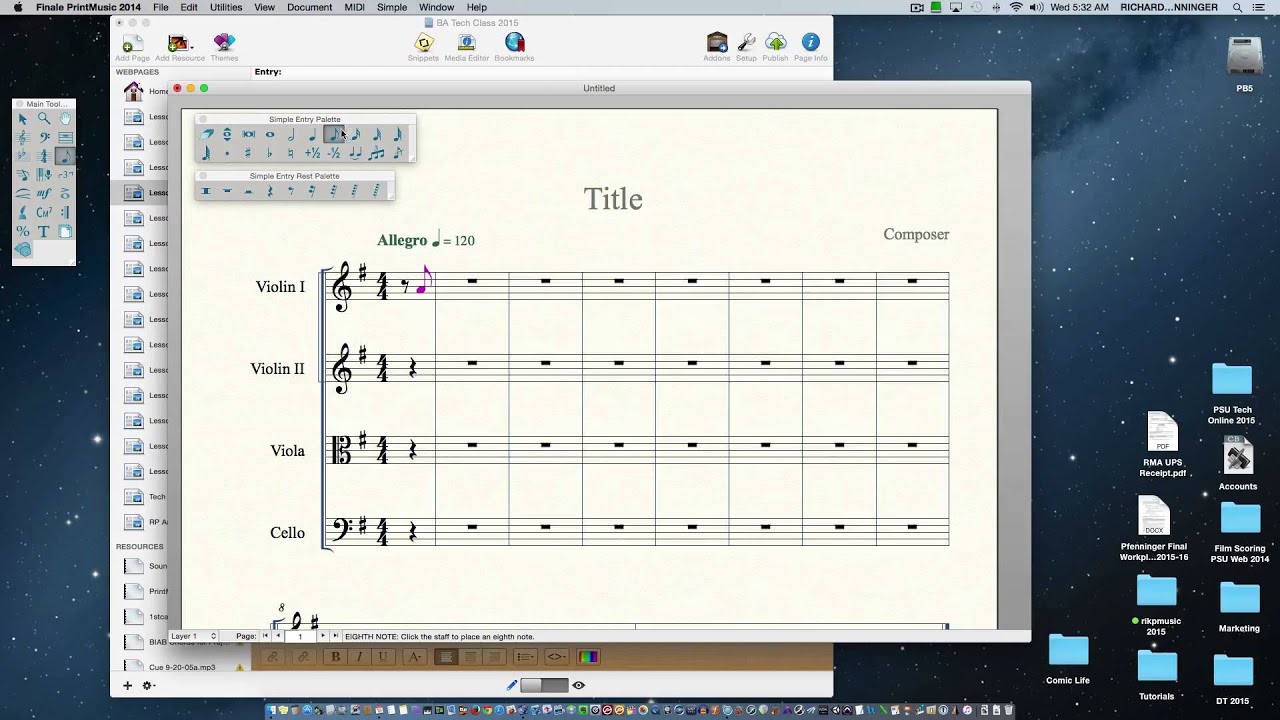Select the natural accidental in Simple Entry Palette

click(x=291, y=153)
